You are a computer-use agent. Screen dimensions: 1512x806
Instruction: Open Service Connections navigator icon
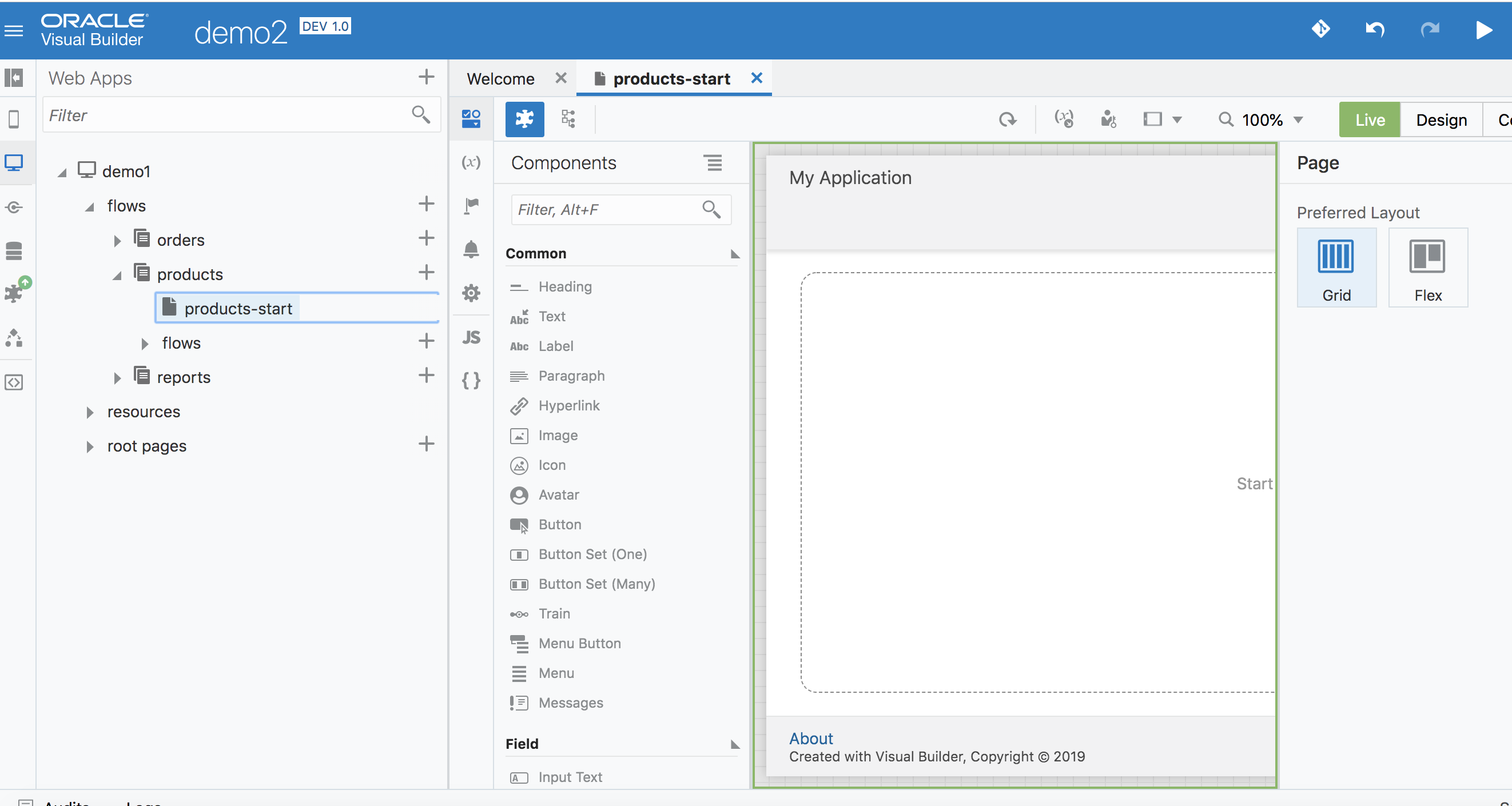[x=14, y=207]
